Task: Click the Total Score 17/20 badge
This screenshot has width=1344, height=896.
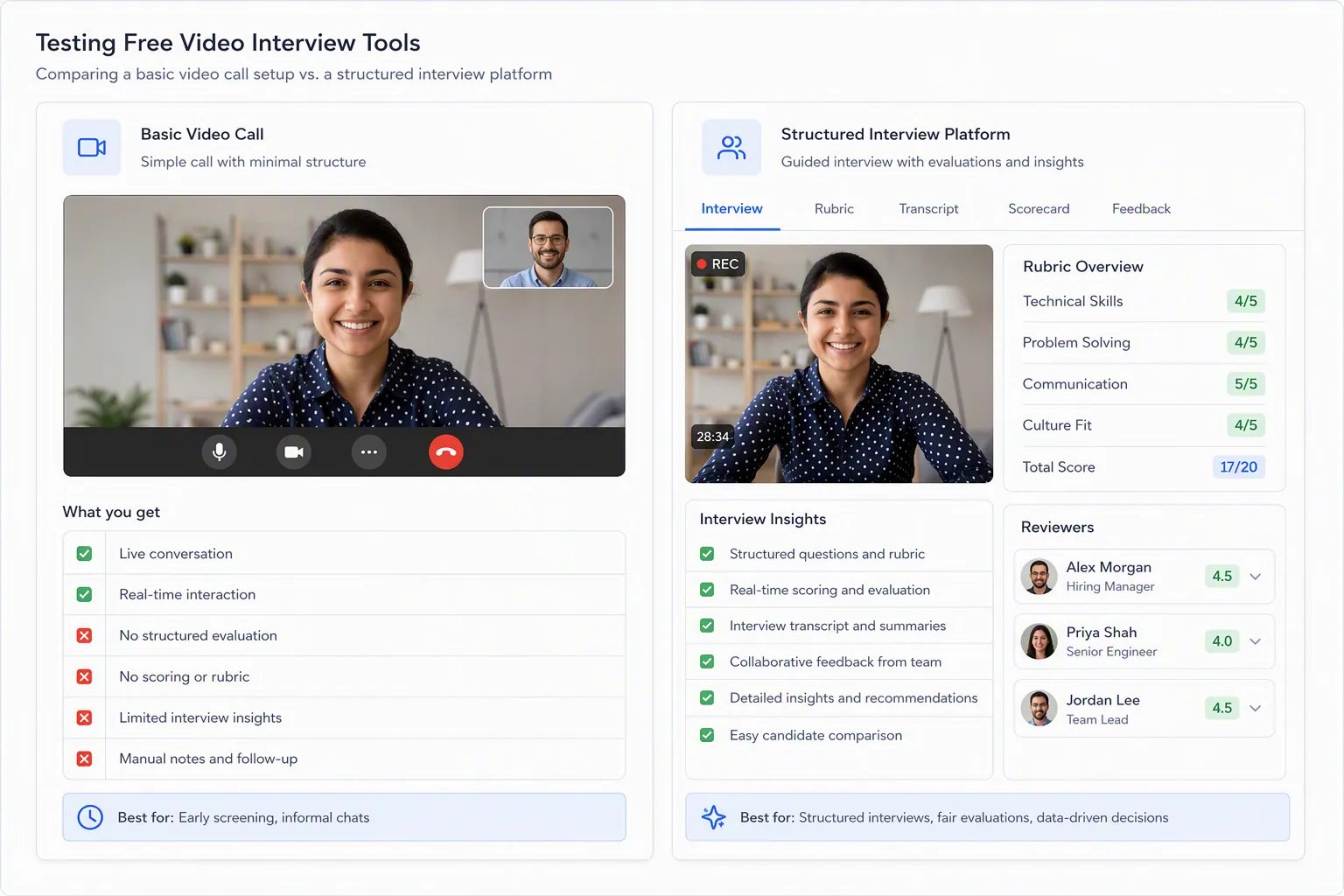Action: coord(1239,467)
